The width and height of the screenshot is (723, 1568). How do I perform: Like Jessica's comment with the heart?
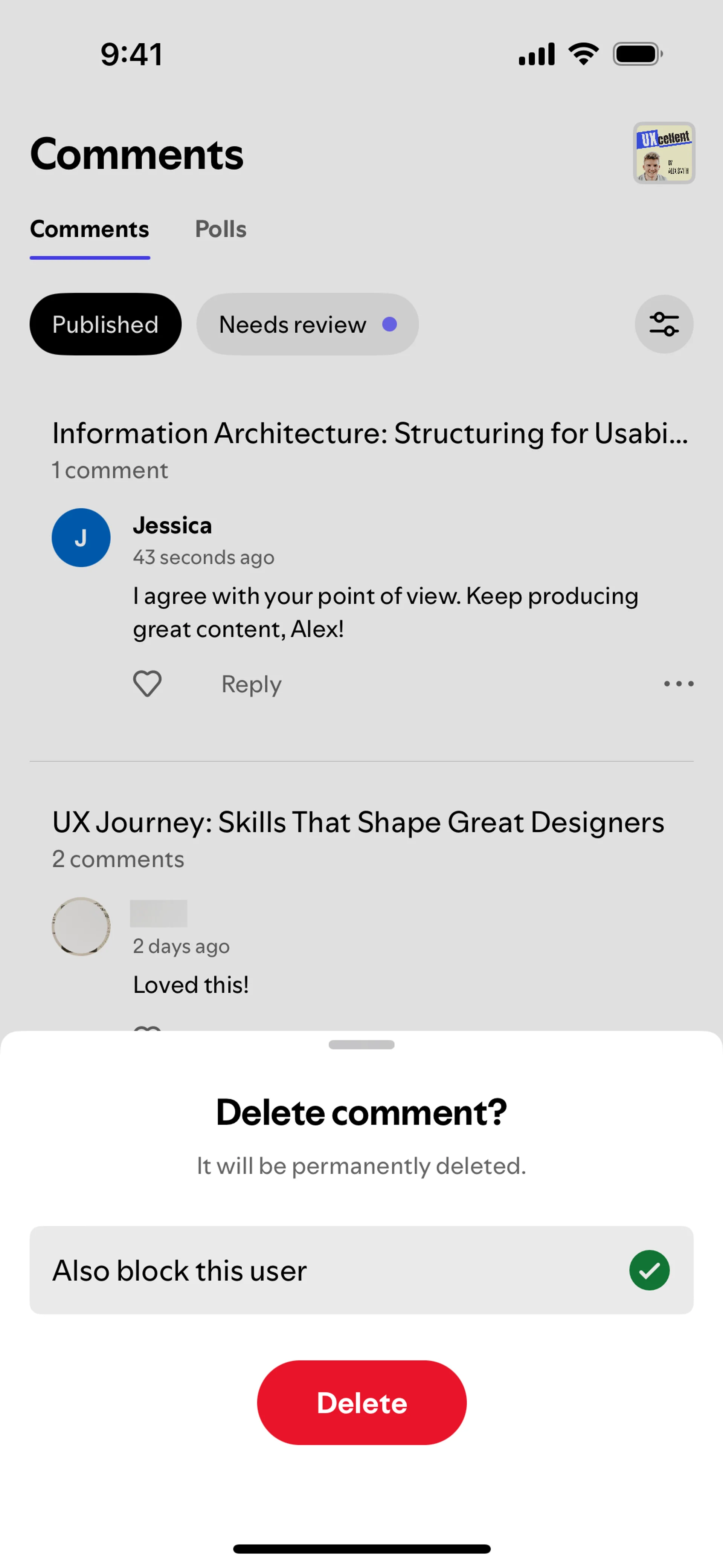[x=147, y=683]
